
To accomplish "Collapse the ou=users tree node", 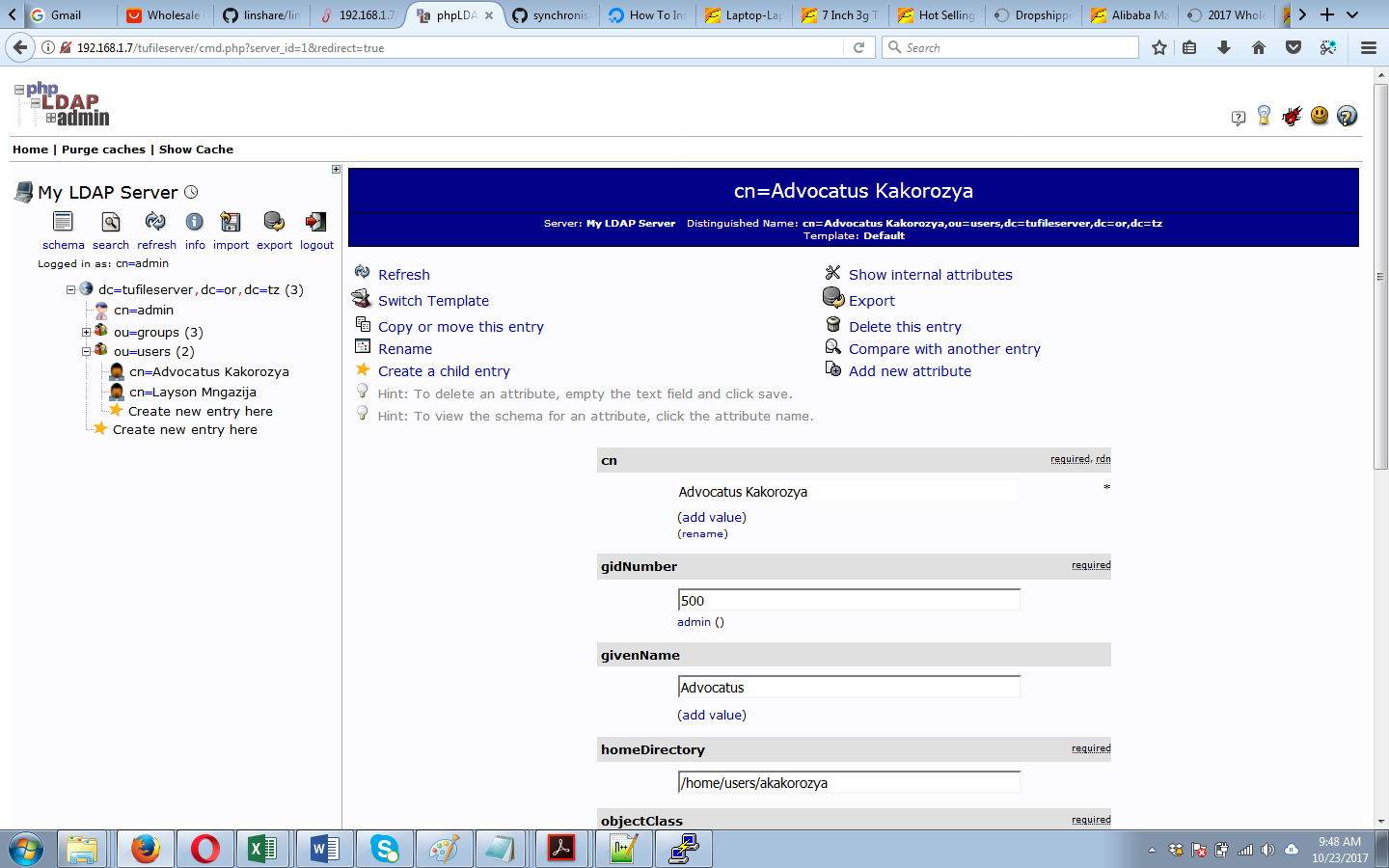I will pos(86,351).
